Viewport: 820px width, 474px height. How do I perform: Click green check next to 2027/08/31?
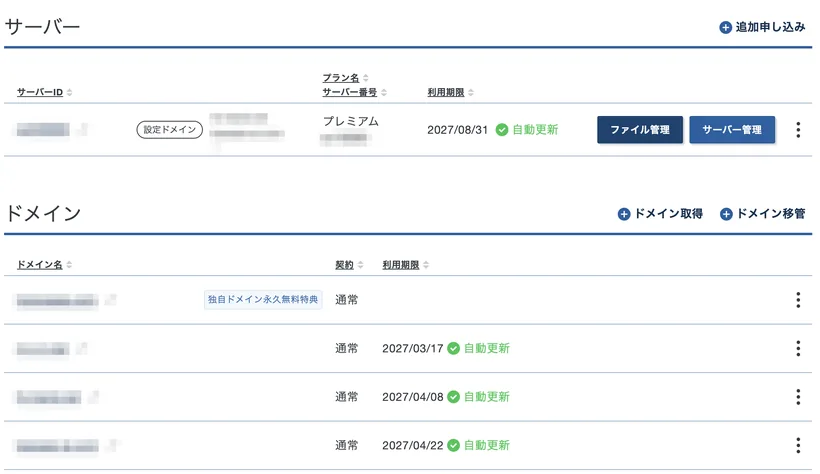(502, 130)
